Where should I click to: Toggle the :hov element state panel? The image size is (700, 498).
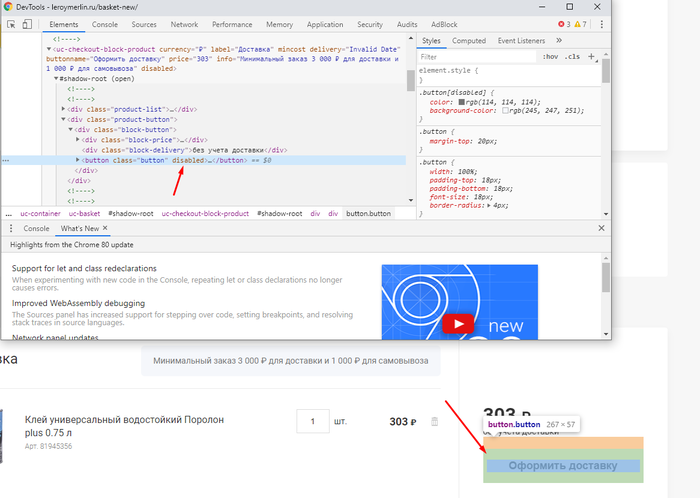[549, 57]
